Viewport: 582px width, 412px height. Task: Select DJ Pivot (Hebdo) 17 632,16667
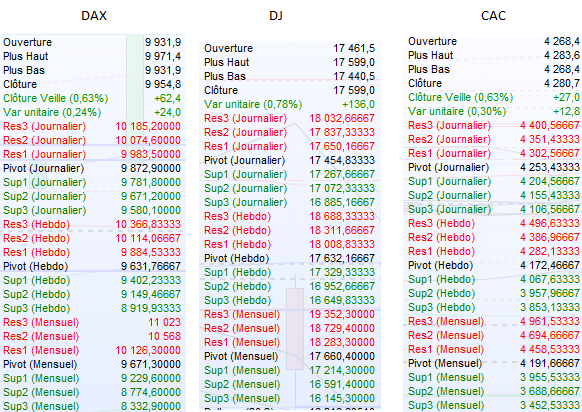coord(290,258)
